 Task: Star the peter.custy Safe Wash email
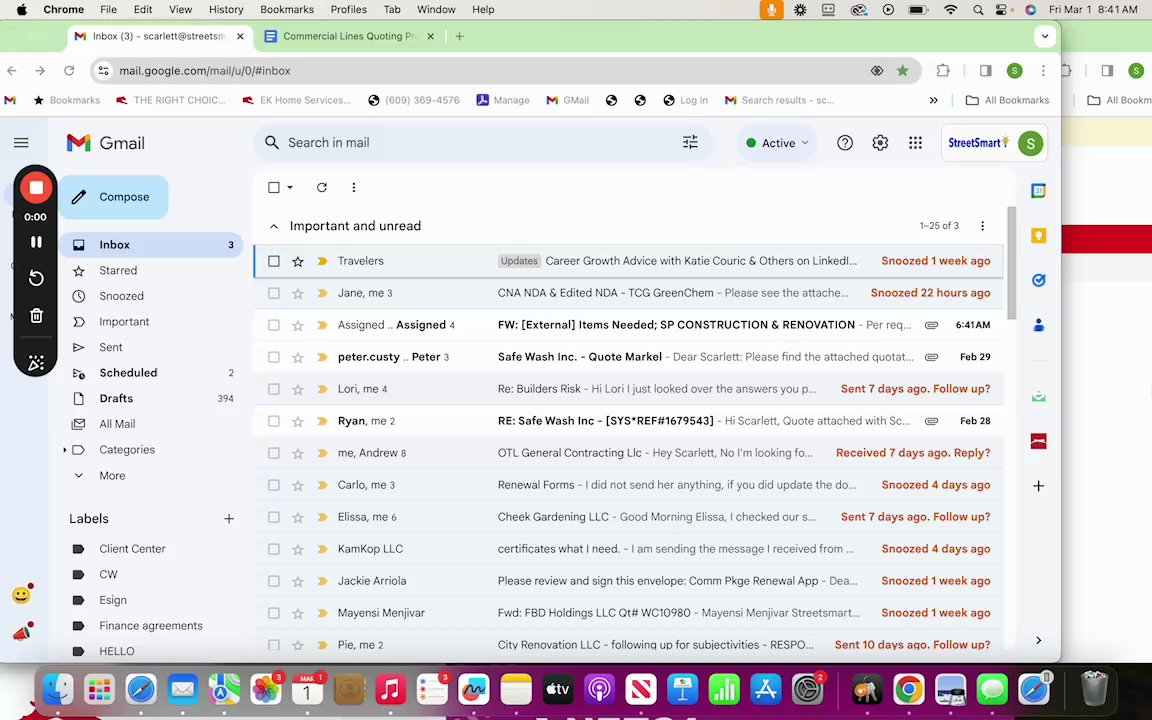point(298,357)
